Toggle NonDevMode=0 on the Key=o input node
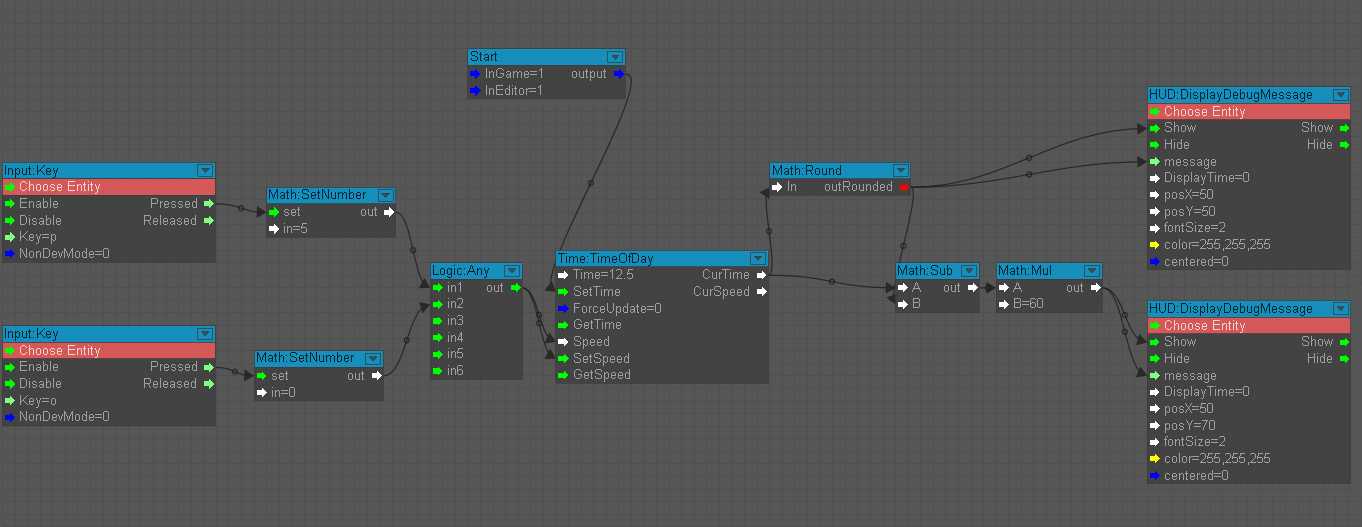This screenshot has width=1362, height=527. (x=64, y=417)
